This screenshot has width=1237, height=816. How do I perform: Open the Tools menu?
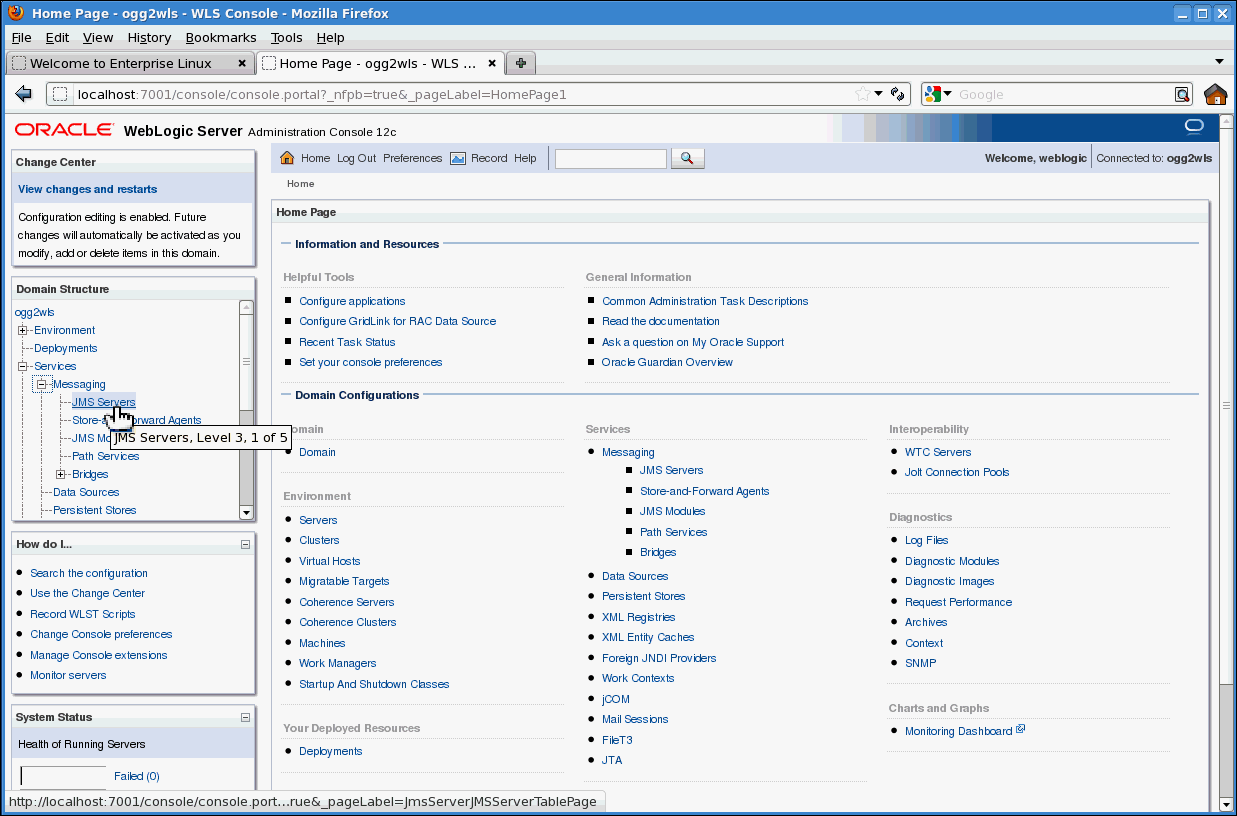(286, 37)
